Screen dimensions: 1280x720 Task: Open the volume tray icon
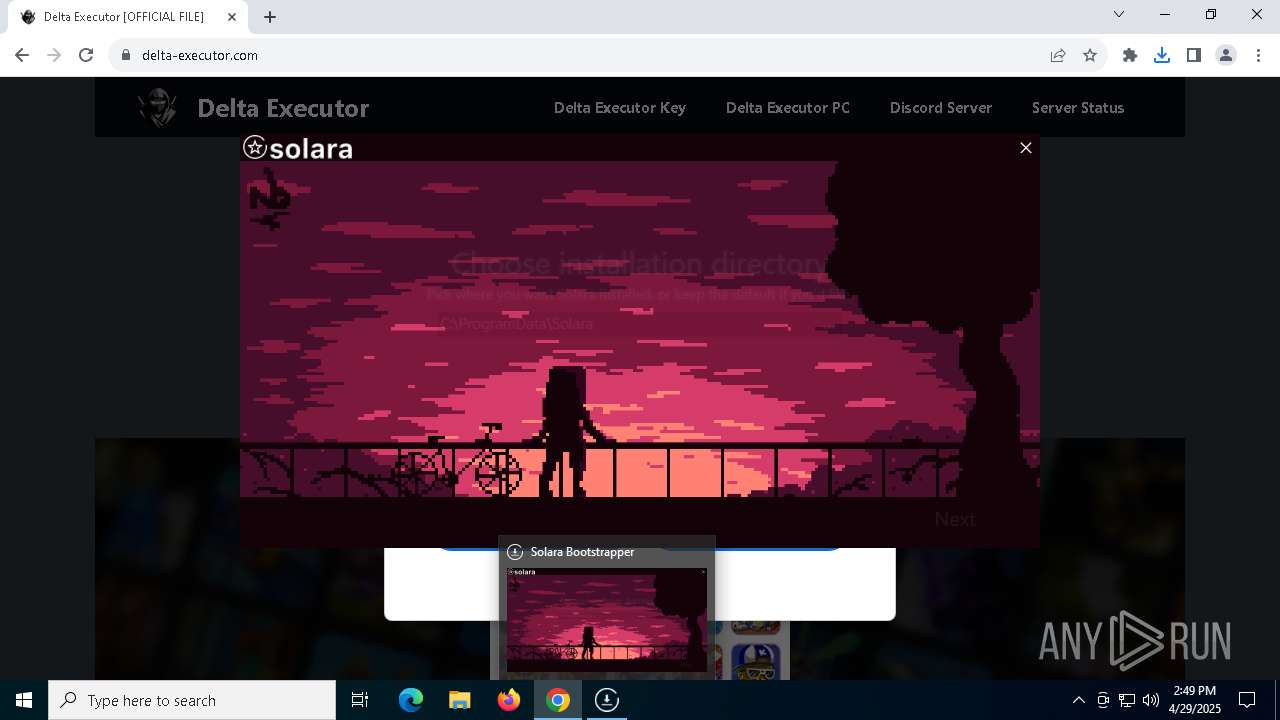pyautogui.click(x=1151, y=700)
